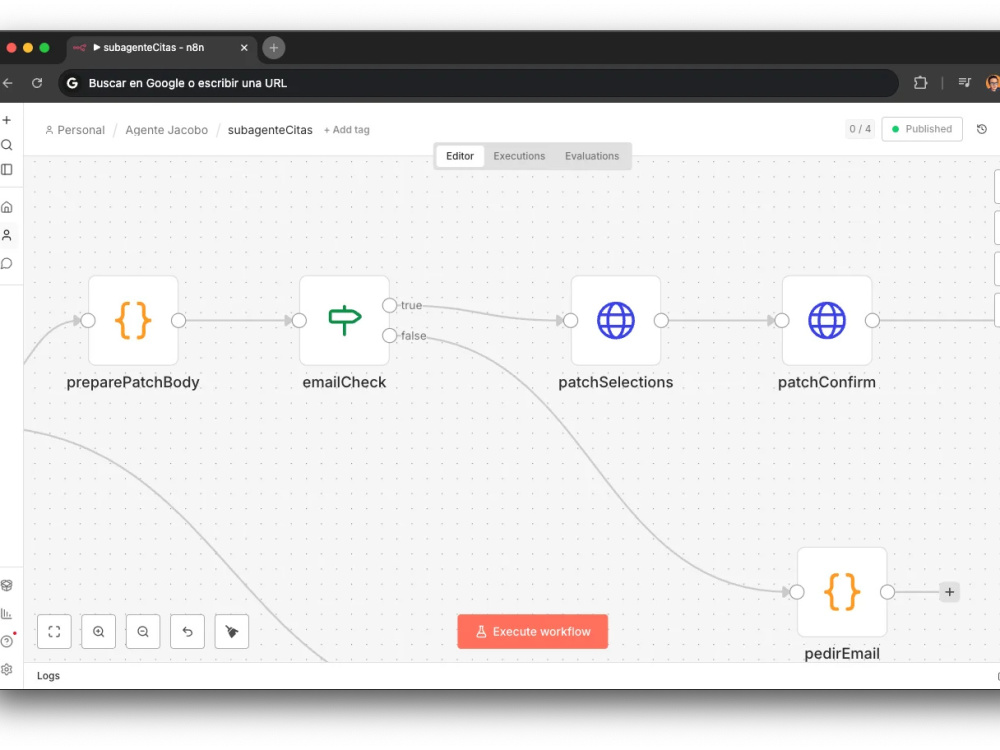This screenshot has width=1000, height=750.
Task: Switch to the Editor tab
Action: click(460, 156)
